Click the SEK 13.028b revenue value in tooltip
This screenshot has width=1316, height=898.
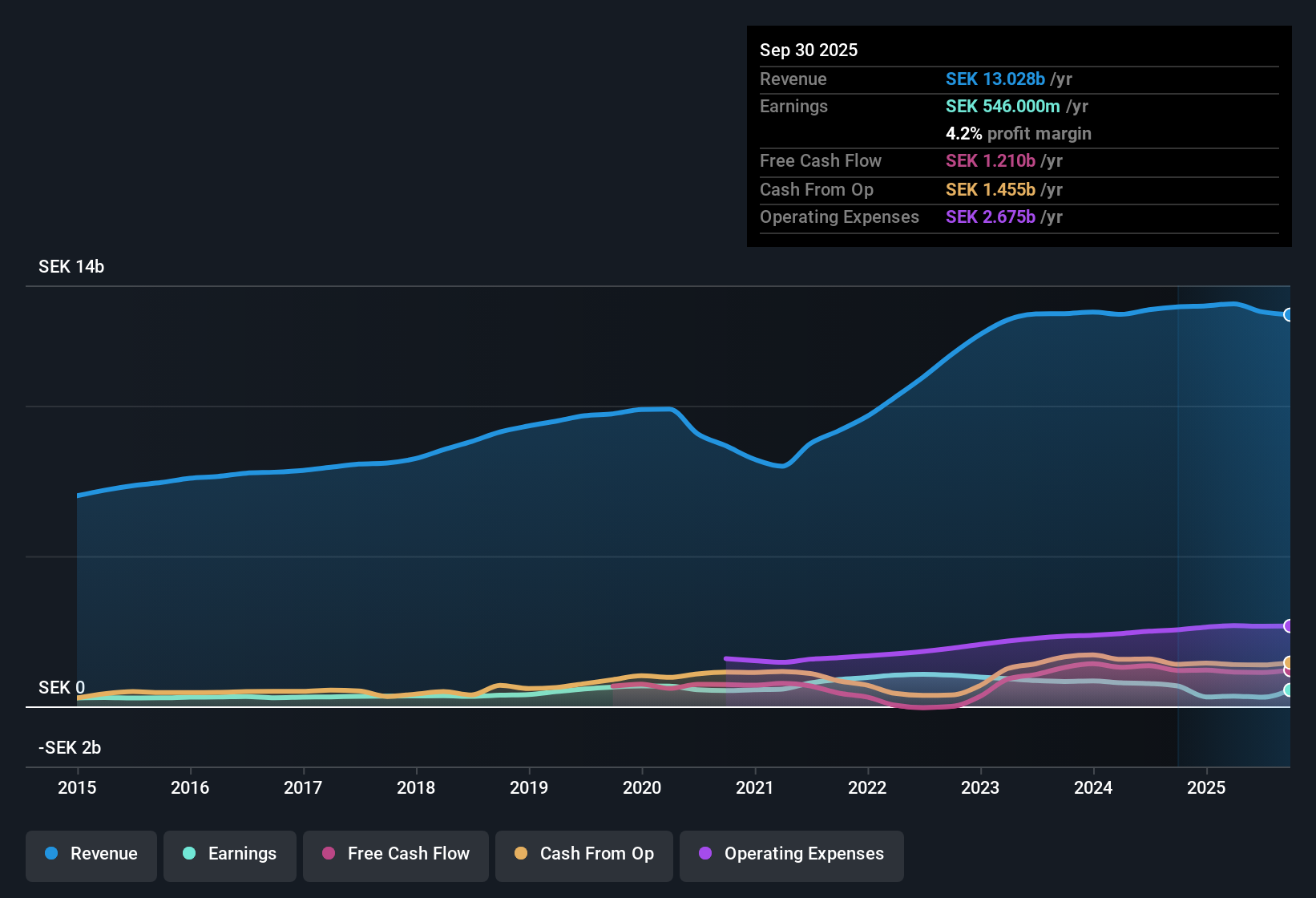coord(995,79)
